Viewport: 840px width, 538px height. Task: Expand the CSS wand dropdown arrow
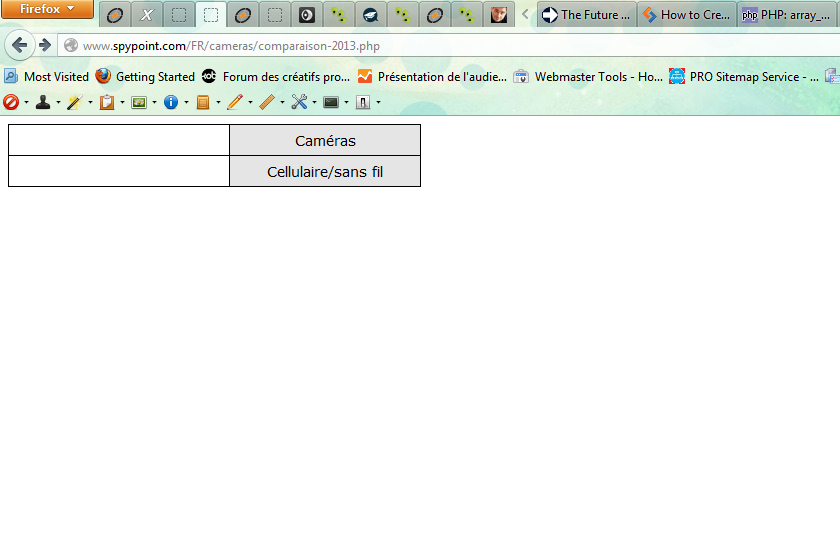[x=90, y=102]
